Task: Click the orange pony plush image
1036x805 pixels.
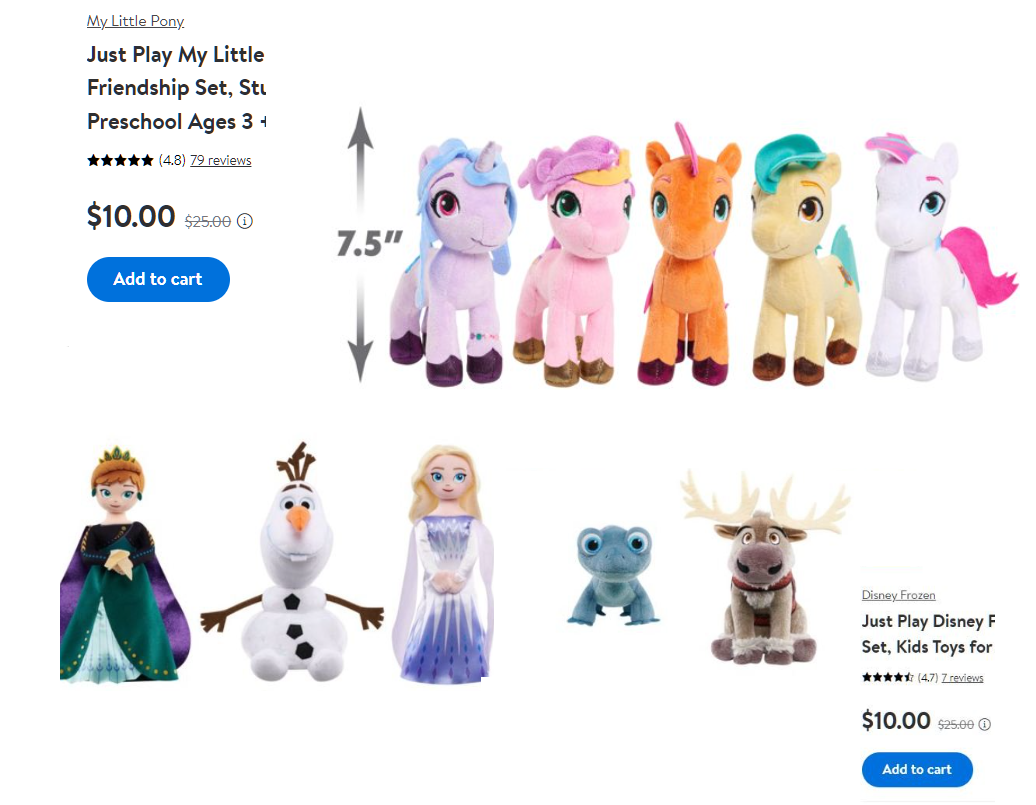Action: 690,254
